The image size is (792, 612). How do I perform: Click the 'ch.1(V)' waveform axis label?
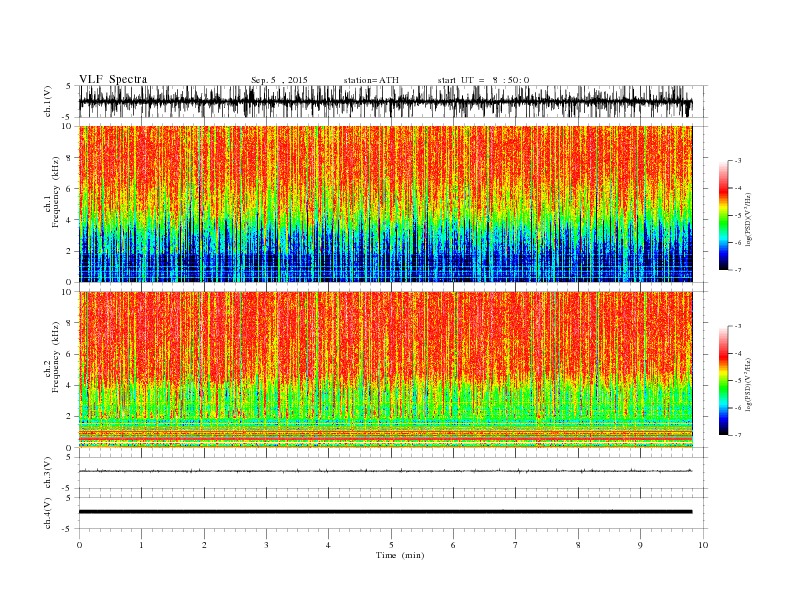pyautogui.click(x=48, y=101)
